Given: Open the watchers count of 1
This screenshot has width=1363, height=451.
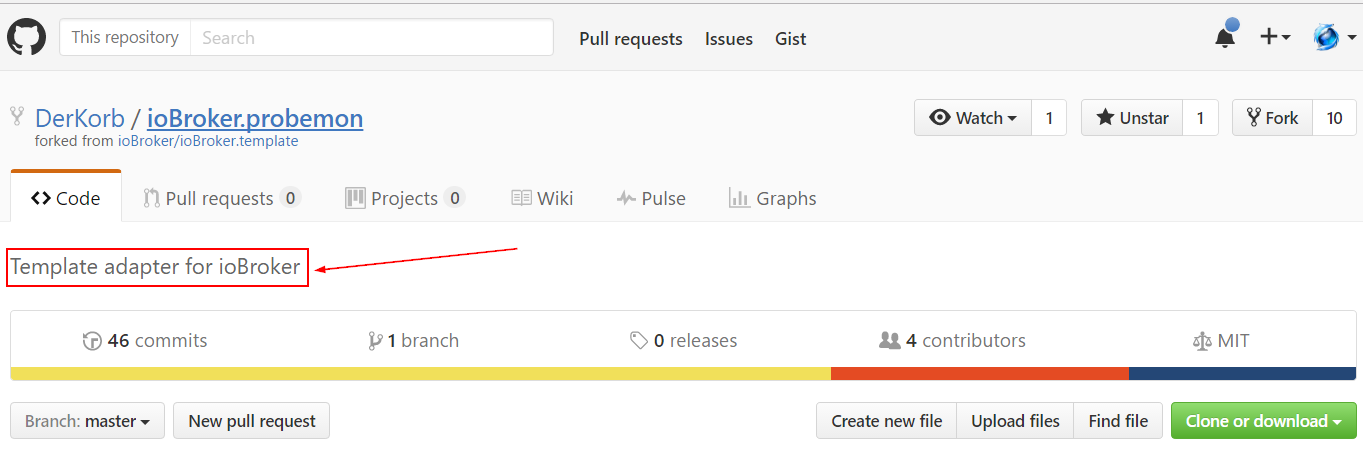Looking at the screenshot, I should click(x=1049, y=118).
